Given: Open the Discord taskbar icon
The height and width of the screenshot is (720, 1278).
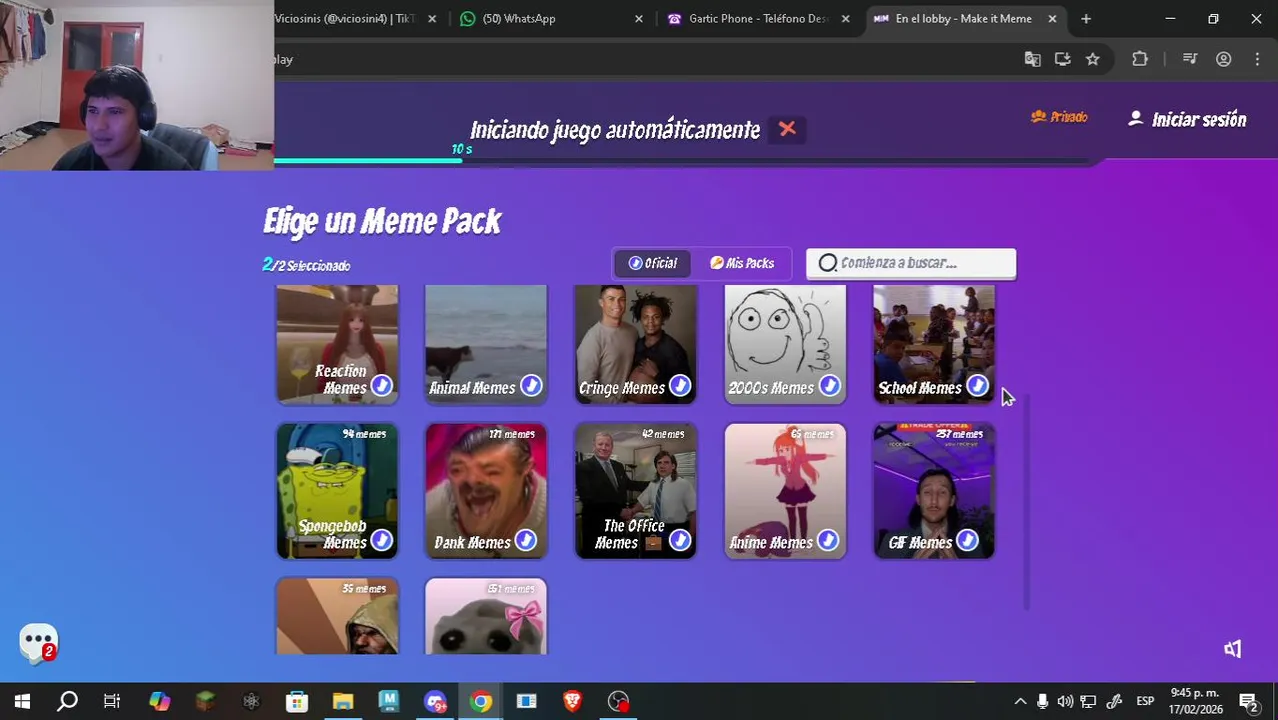Looking at the screenshot, I should tap(435, 701).
